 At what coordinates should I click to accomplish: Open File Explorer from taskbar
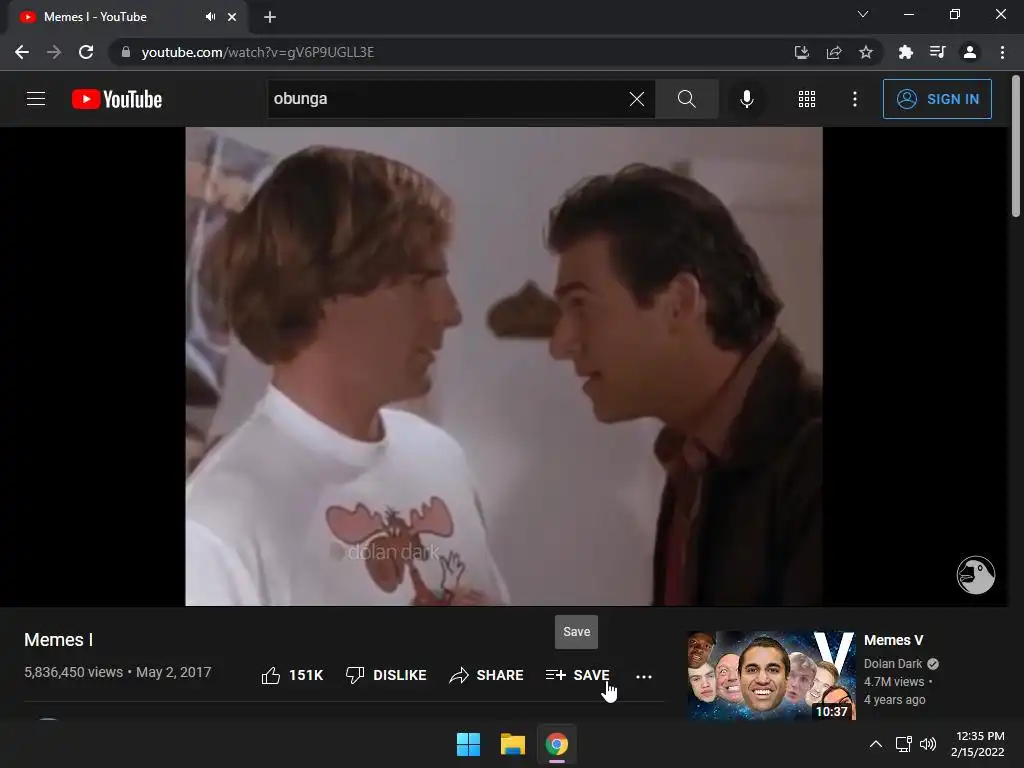tap(513, 744)
